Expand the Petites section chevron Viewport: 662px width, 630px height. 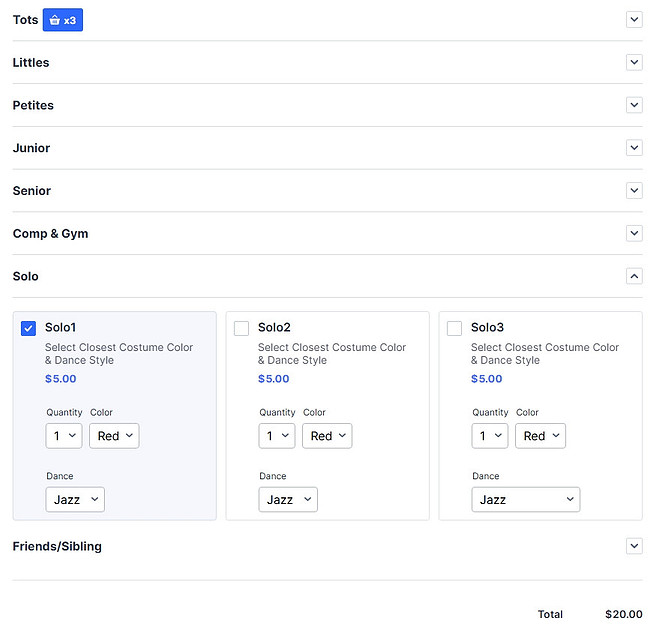(634, 105)
